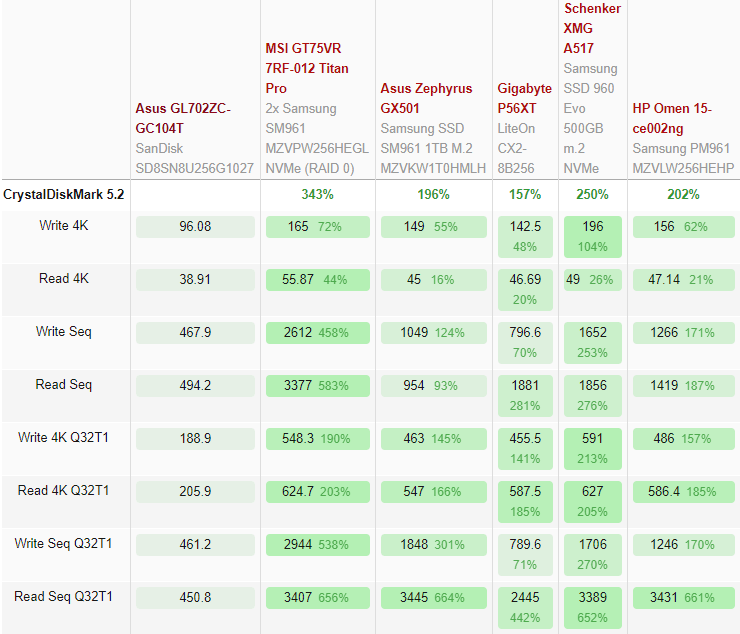Click the 2612 458% cell
This screenshot has height=634, width=740.
click(318, 332)
